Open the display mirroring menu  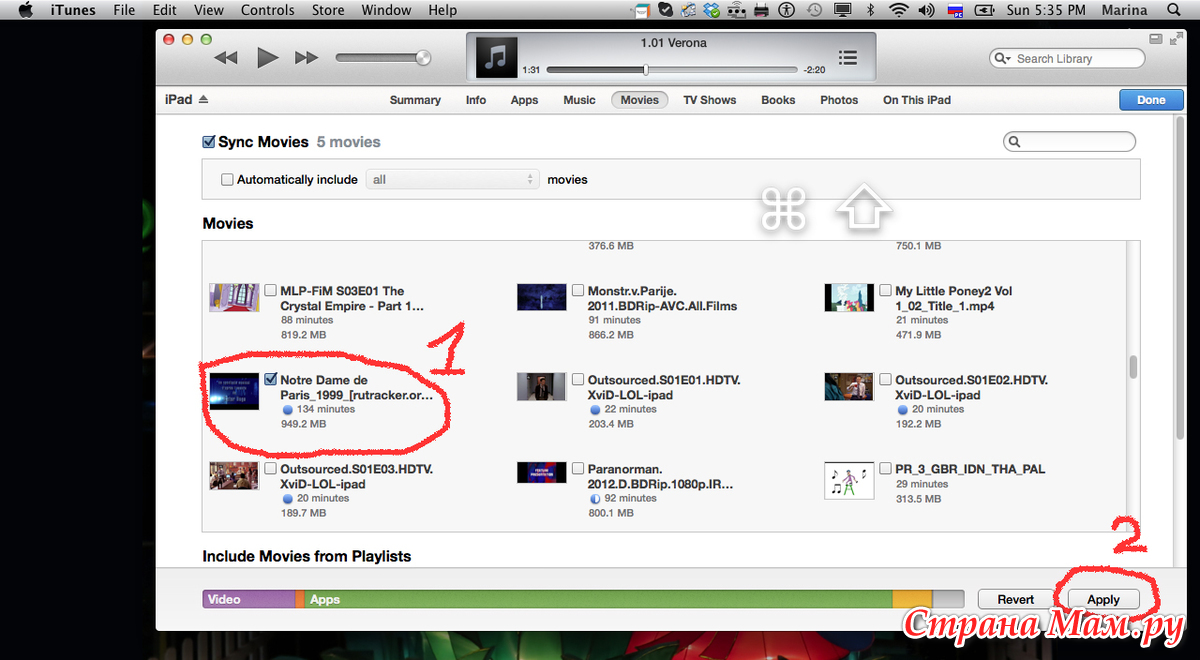[843, 11]
